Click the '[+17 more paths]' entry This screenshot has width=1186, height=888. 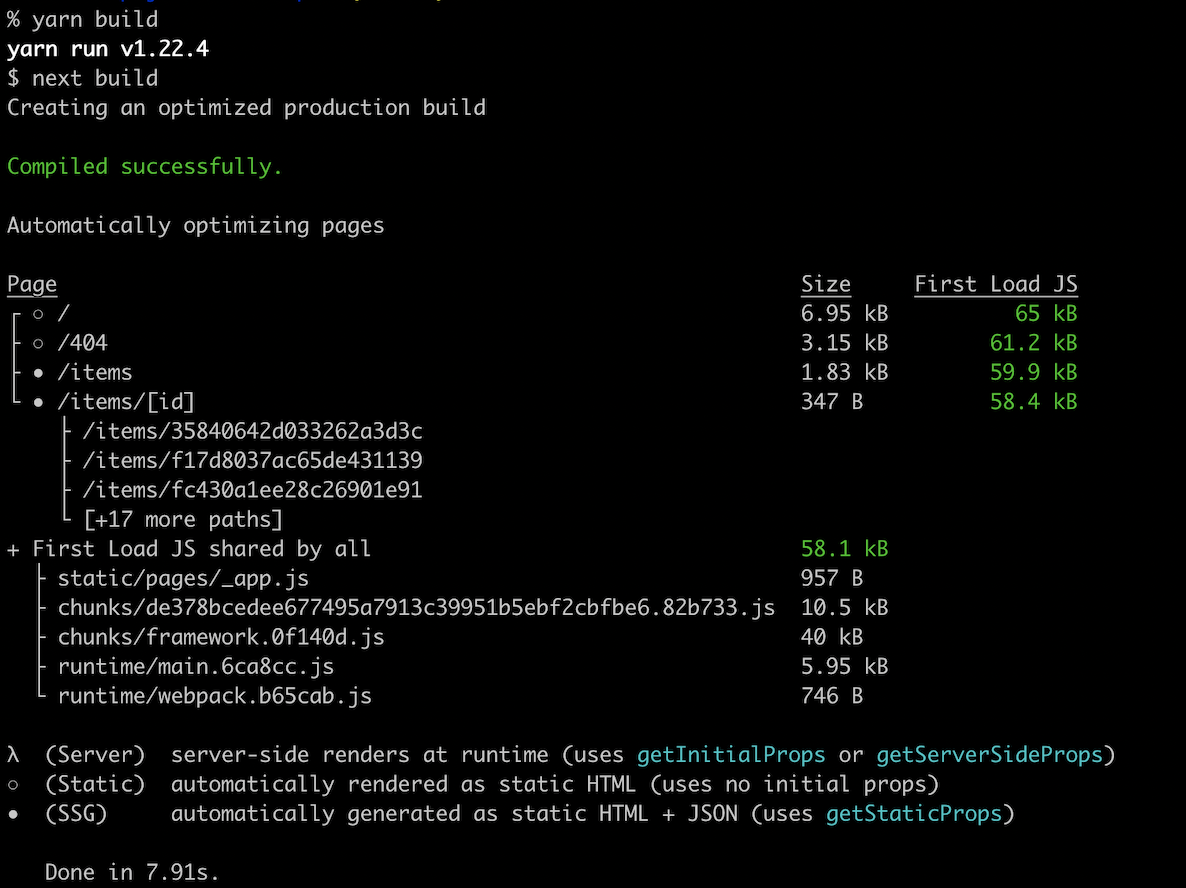point(183,520)
